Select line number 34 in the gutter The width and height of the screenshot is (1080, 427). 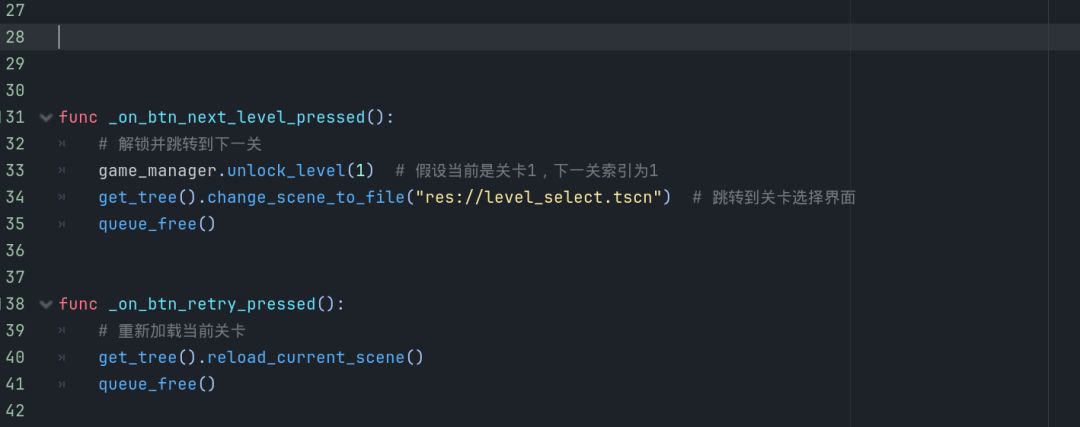(14, 198)
